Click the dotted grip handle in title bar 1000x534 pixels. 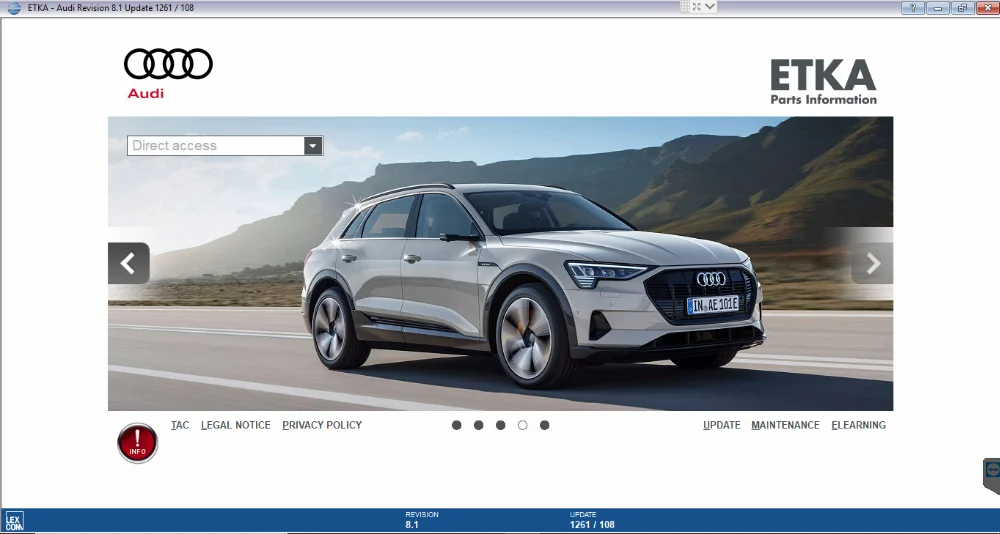click(686, 6)
